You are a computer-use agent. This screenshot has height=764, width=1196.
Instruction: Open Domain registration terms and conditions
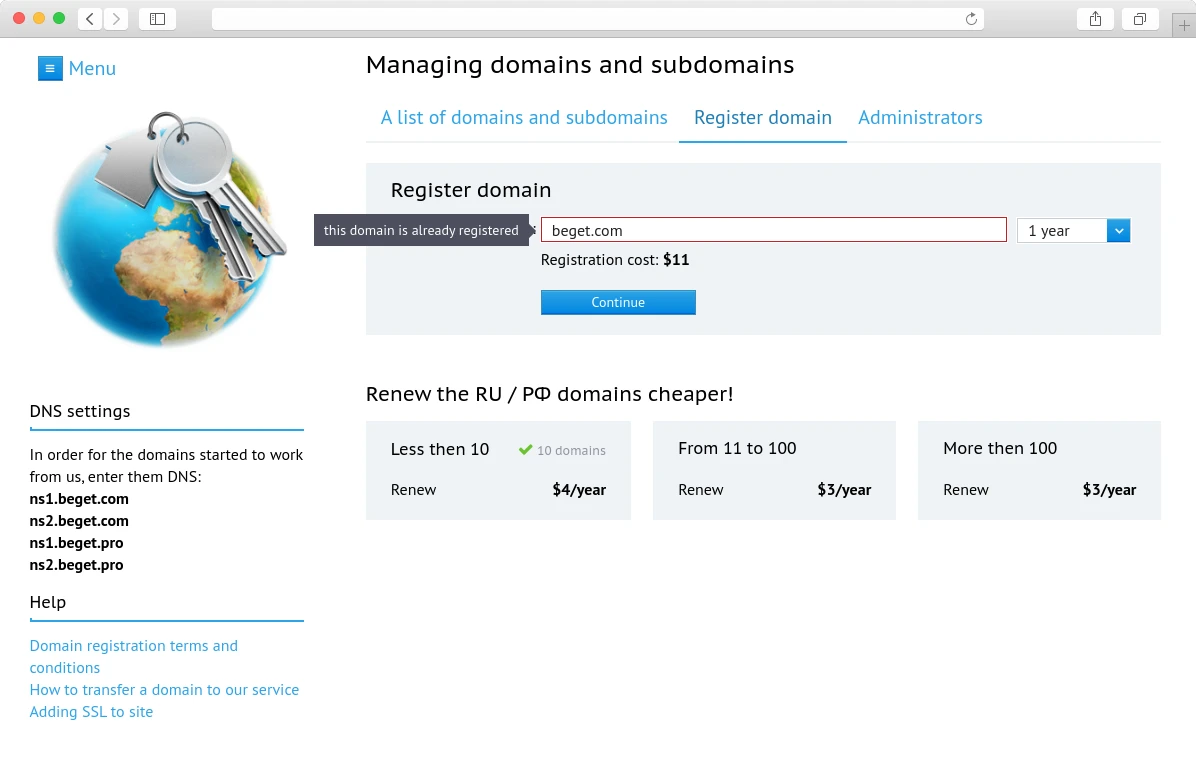point(134,656)
